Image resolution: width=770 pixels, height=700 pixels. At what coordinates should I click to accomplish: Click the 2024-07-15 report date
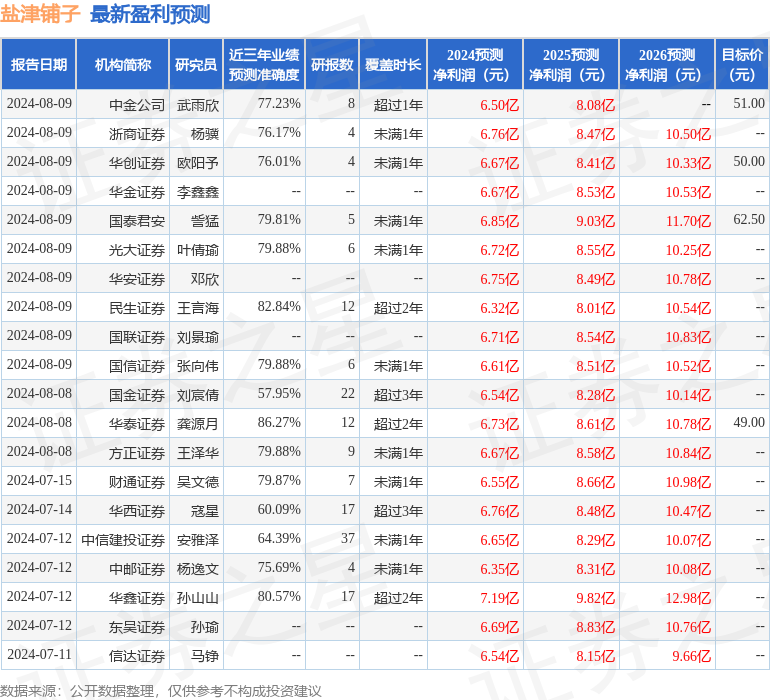pyautogui.click(x=39, y=480)
